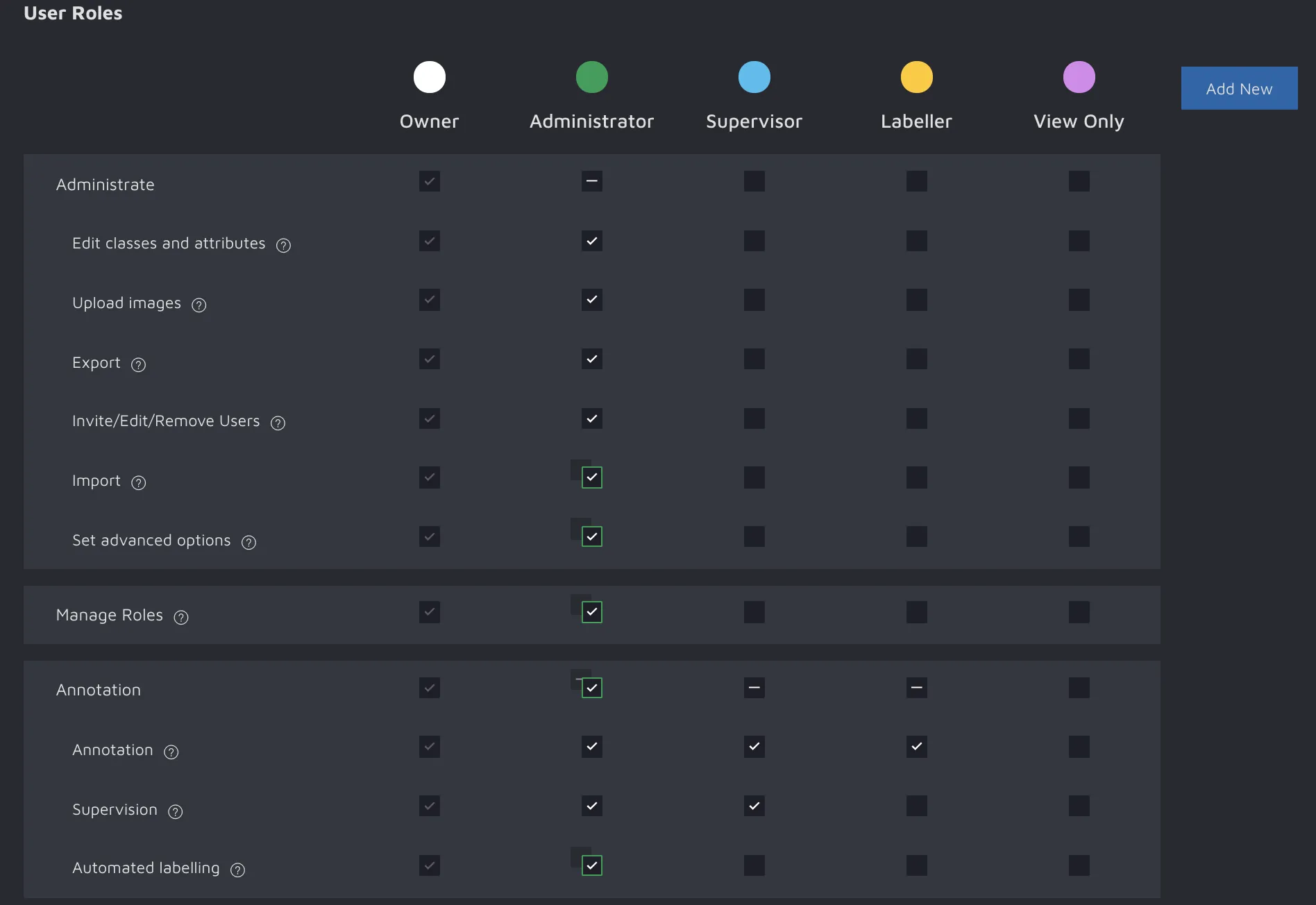Click the green Administrator role color circle
Viewport: 1316px width, 905px height.
point(591,77)
